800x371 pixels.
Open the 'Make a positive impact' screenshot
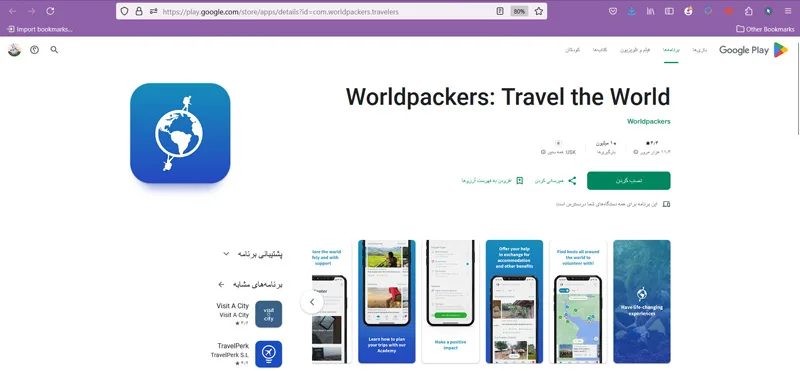tap(451, 302)
